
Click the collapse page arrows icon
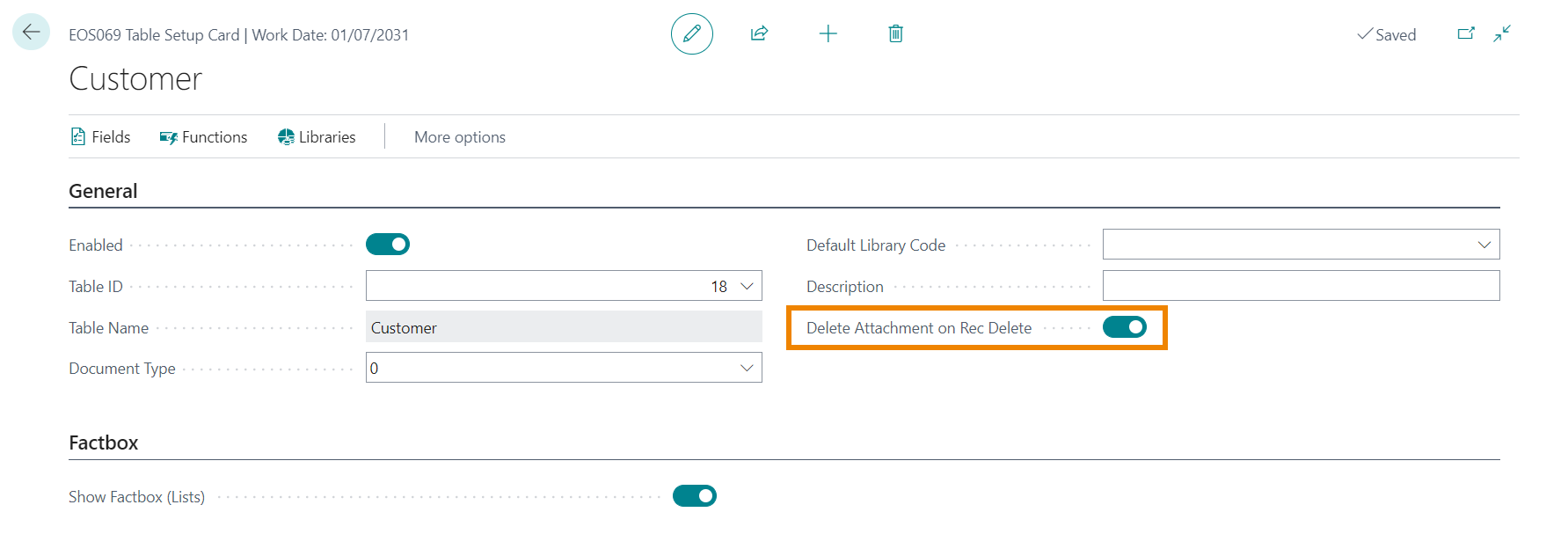tap(1502, 34)
